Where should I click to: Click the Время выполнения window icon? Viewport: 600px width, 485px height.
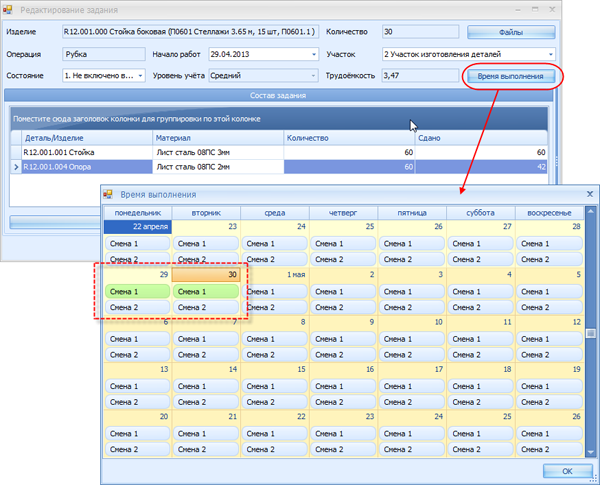(x=108, y=194)
